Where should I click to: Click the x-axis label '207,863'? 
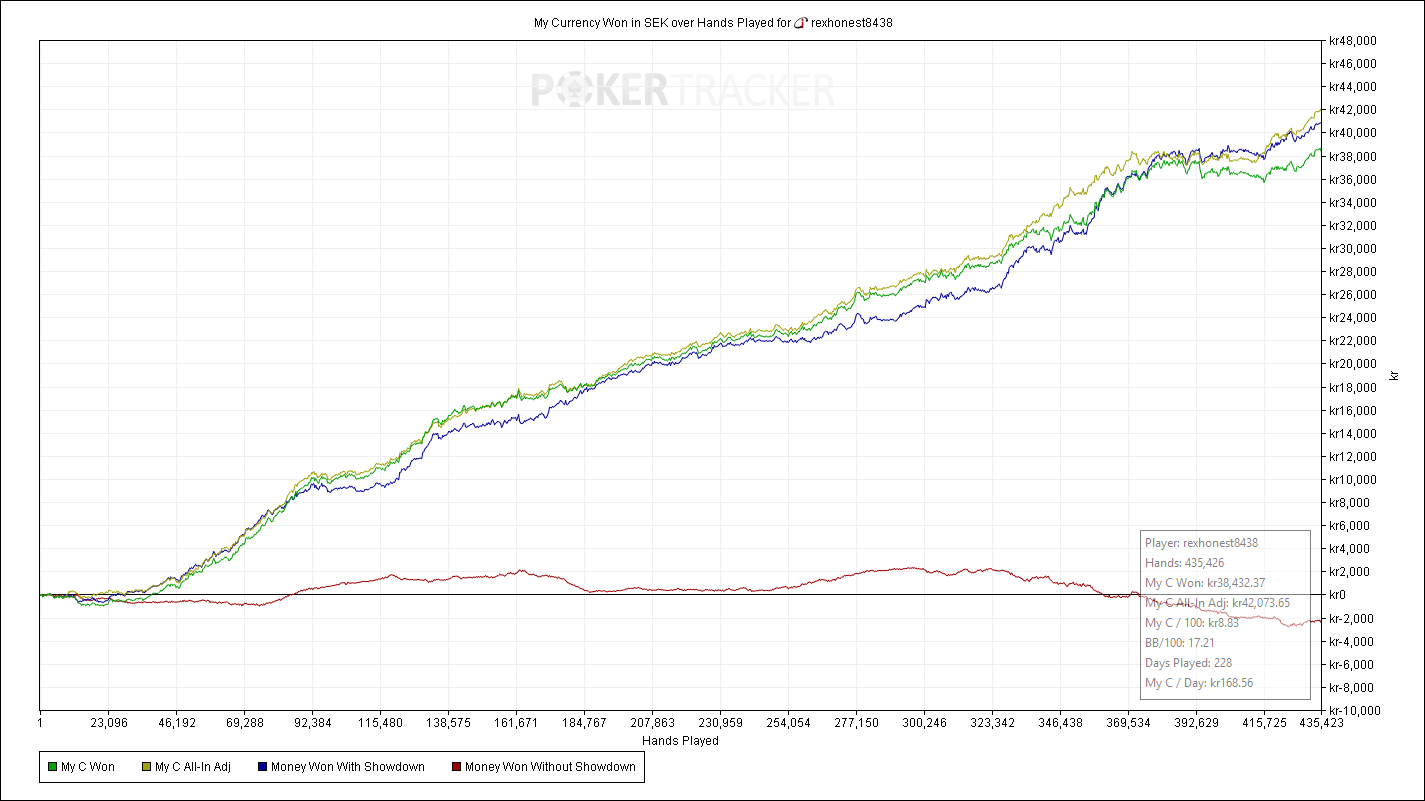point(653,722)
